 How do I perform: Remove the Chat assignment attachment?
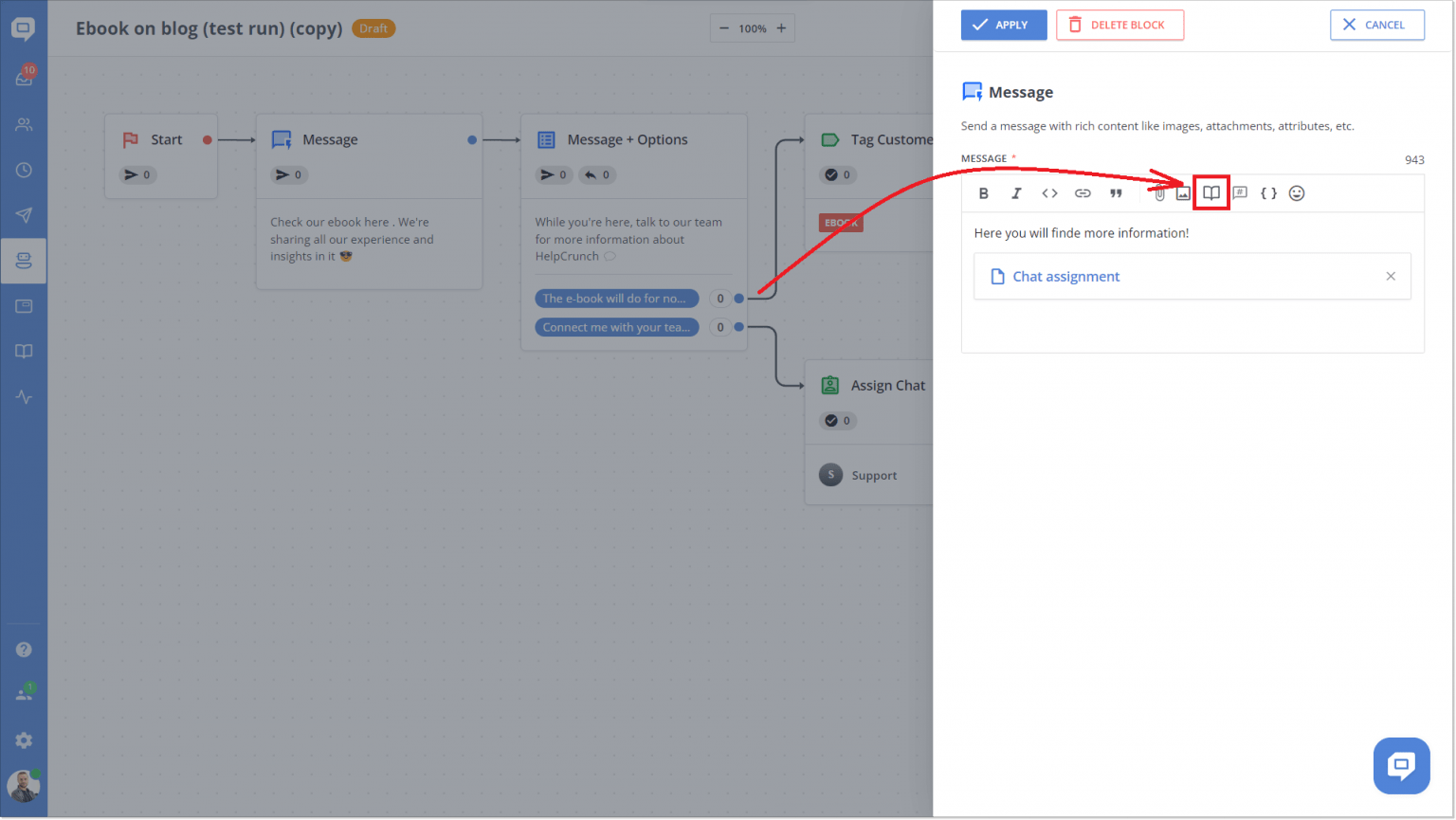[1391, 276]
